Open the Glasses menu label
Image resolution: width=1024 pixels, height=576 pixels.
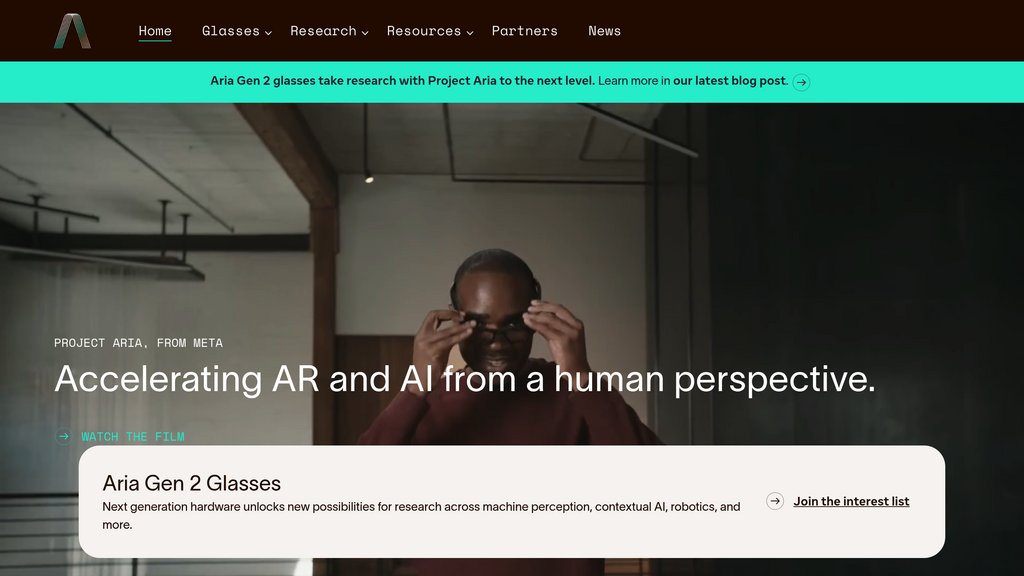[x=230, y=31]
